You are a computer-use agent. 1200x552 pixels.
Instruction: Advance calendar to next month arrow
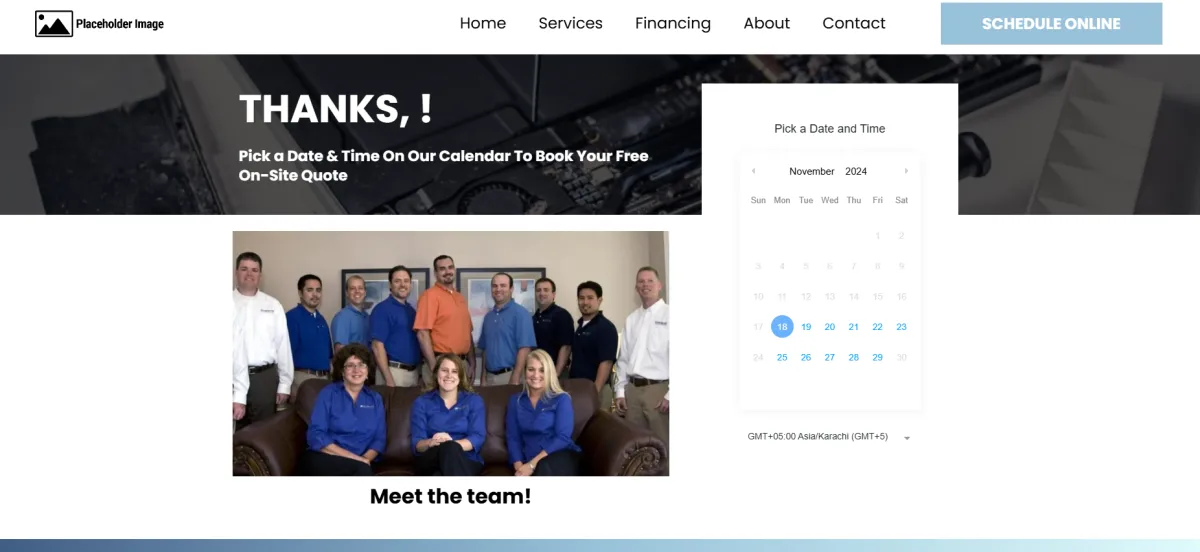[x=906, y=171]
